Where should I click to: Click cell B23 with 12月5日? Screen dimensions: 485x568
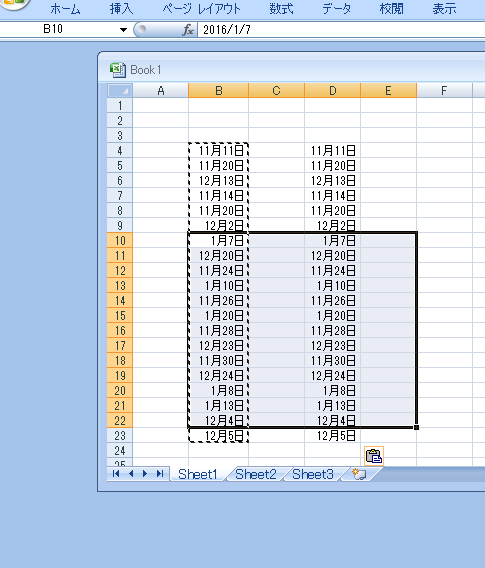click(x=219, y=436)
